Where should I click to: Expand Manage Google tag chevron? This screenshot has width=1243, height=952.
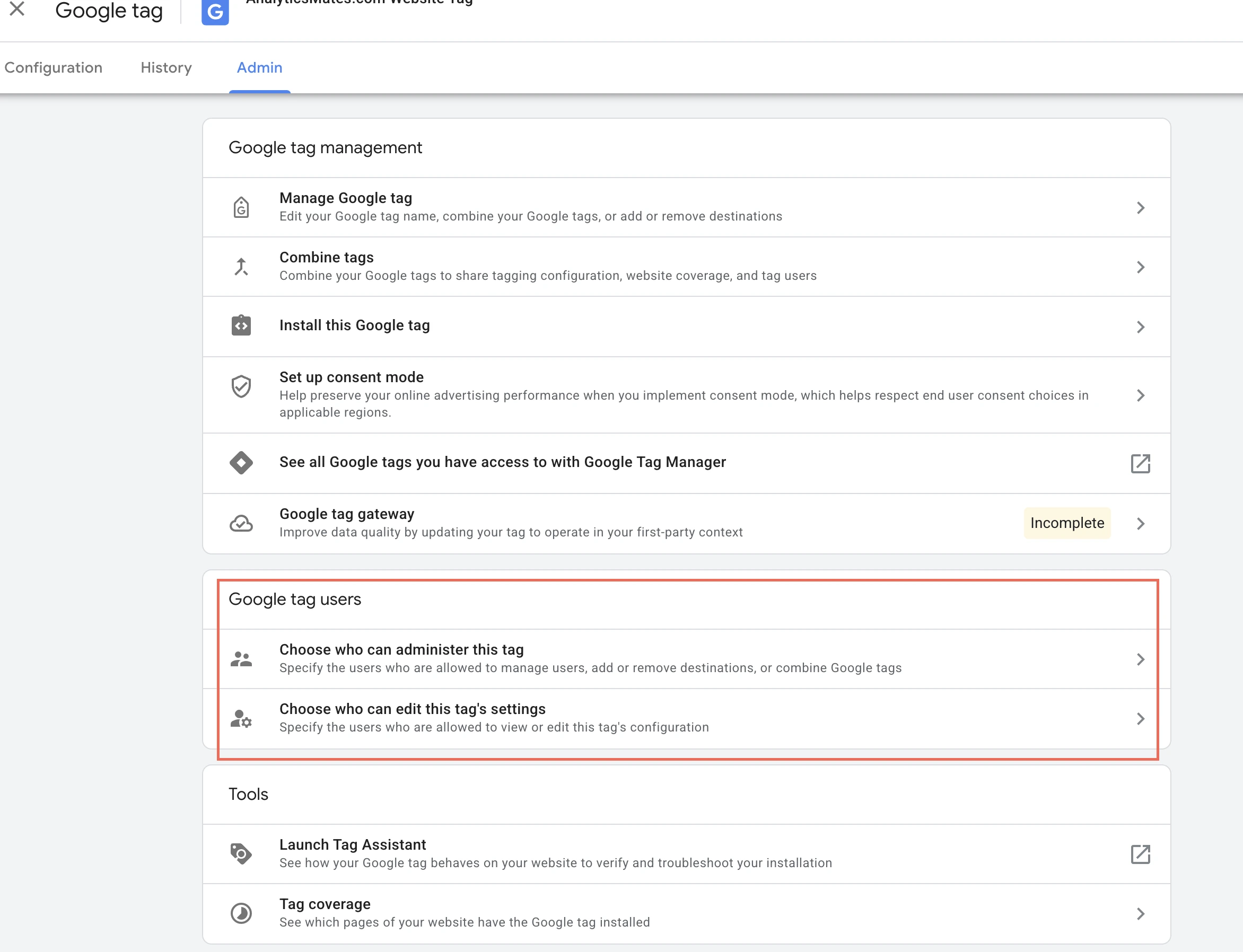point(1141,208)
